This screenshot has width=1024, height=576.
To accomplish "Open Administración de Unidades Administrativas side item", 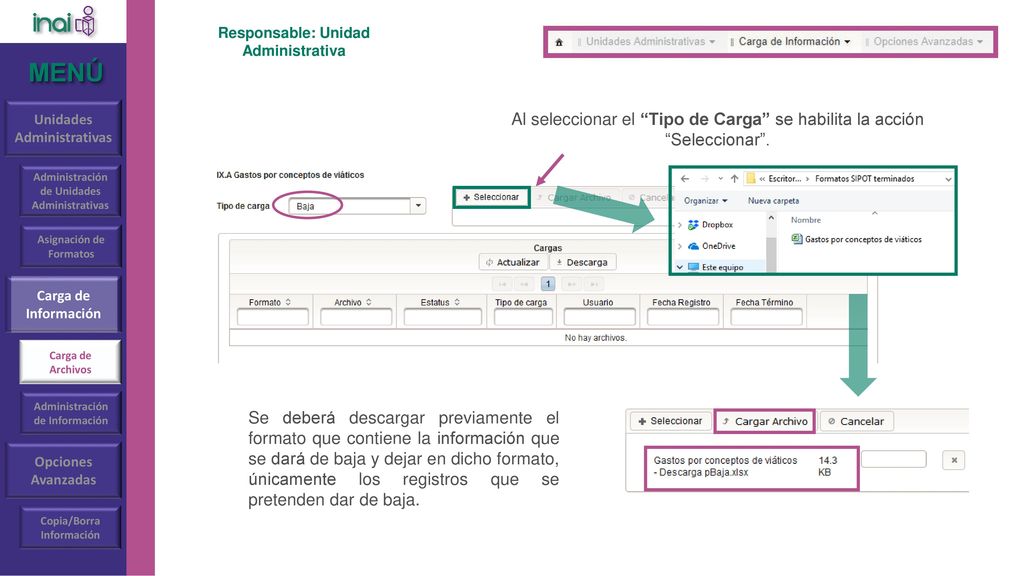I will (x=71, y=191).
